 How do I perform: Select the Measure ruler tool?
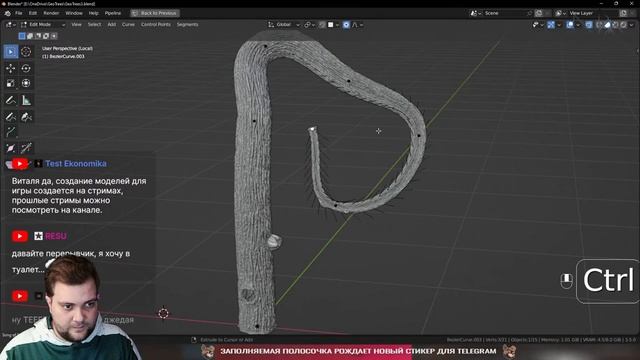pos(26,100)
